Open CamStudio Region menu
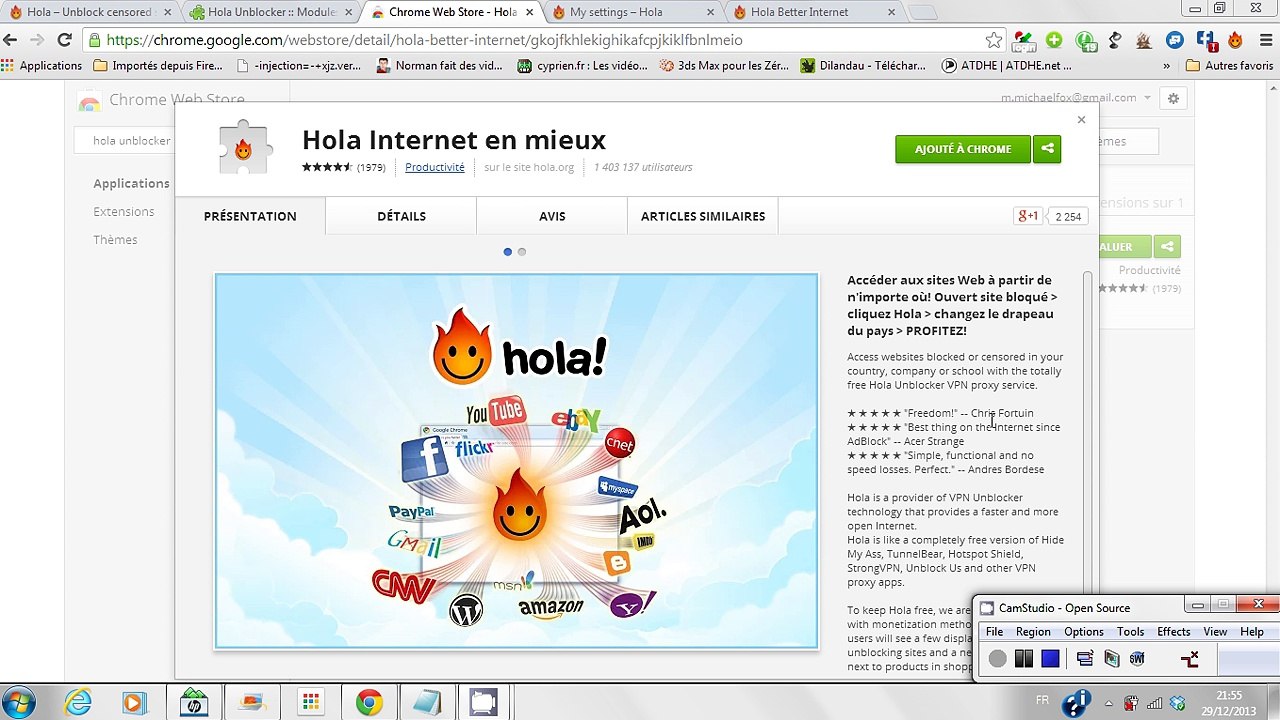Screen dimensions: 1280x720 click(x=1033, y=632)
